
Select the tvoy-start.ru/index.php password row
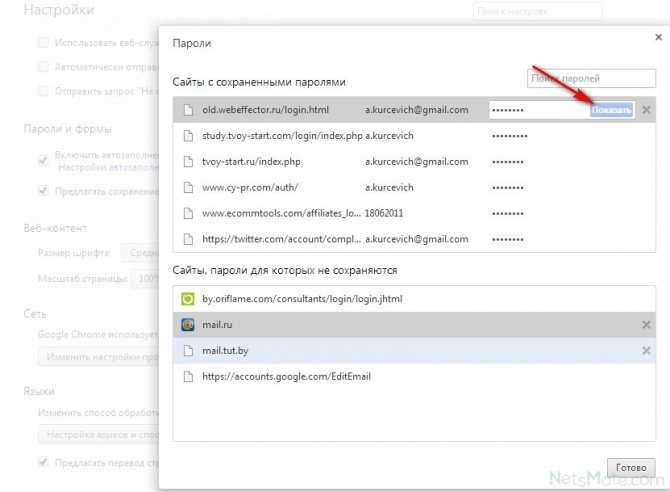400,161
